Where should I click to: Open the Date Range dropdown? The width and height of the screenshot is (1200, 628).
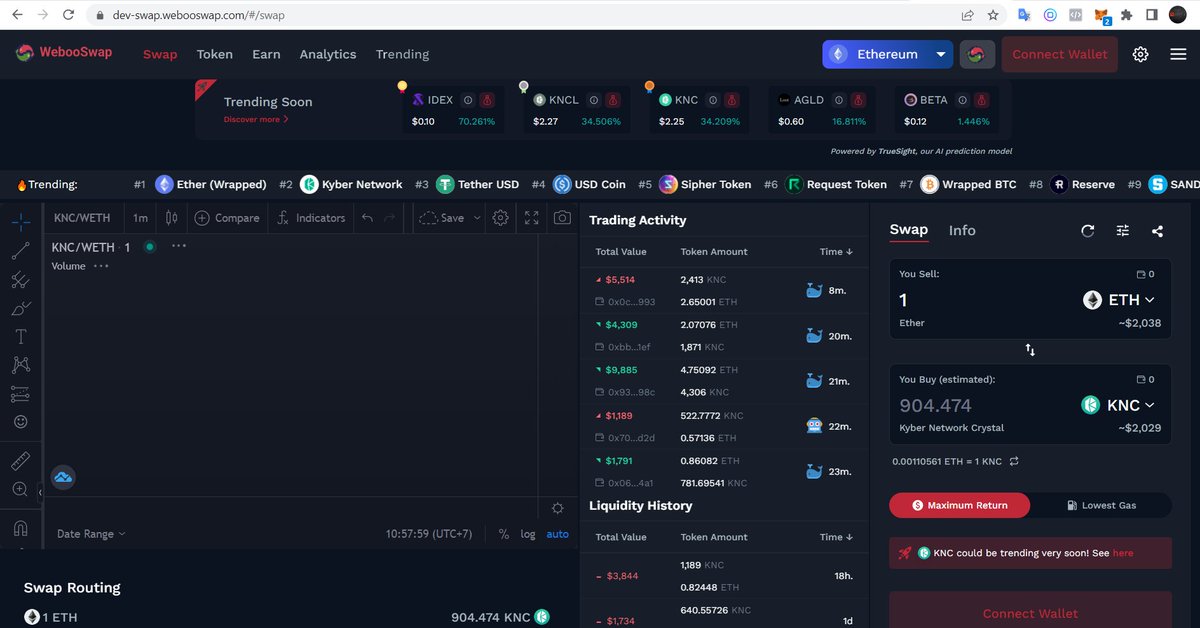91,534
